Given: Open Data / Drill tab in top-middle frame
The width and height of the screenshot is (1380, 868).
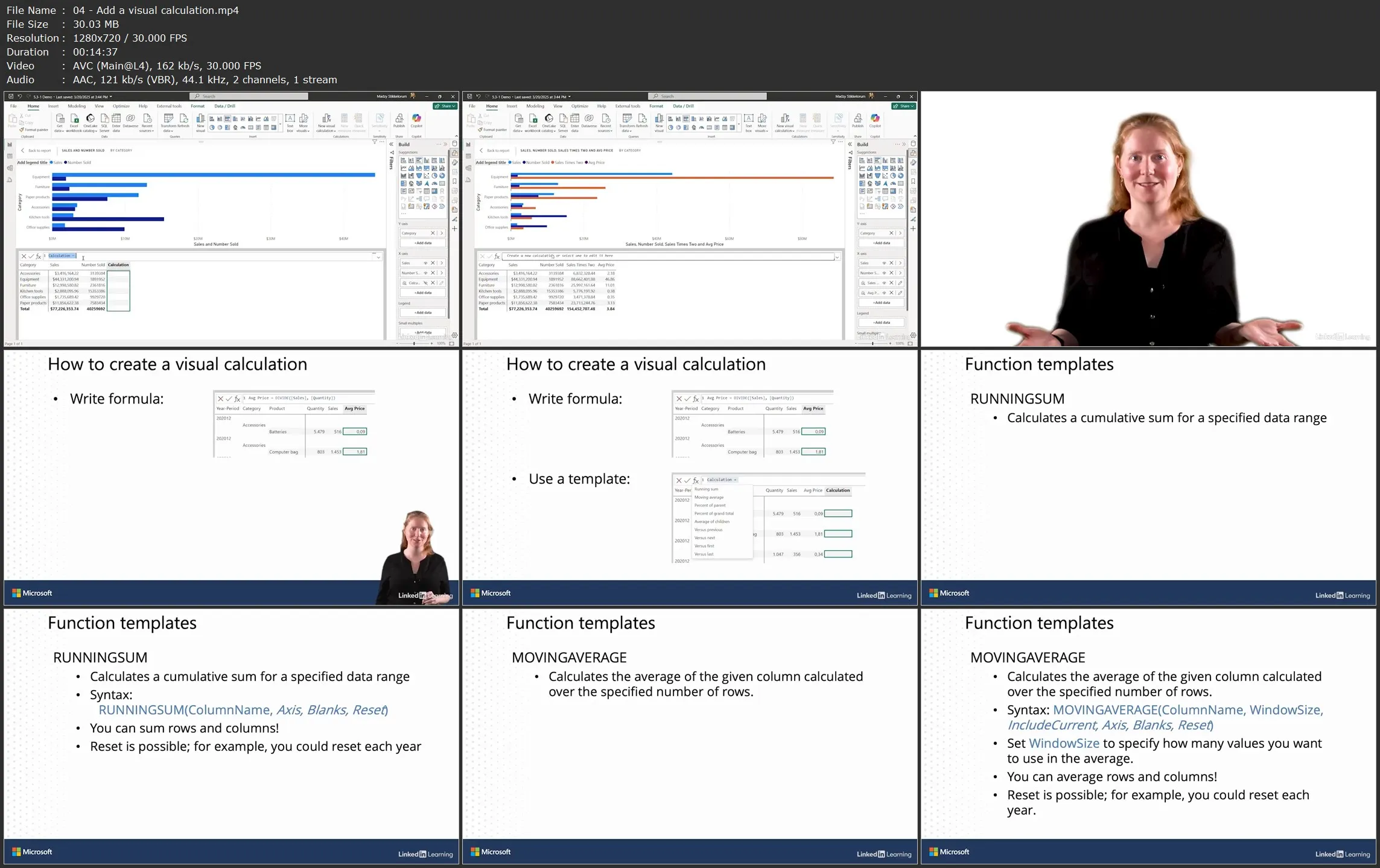Looking at the screenshot, I should (683, 106).
